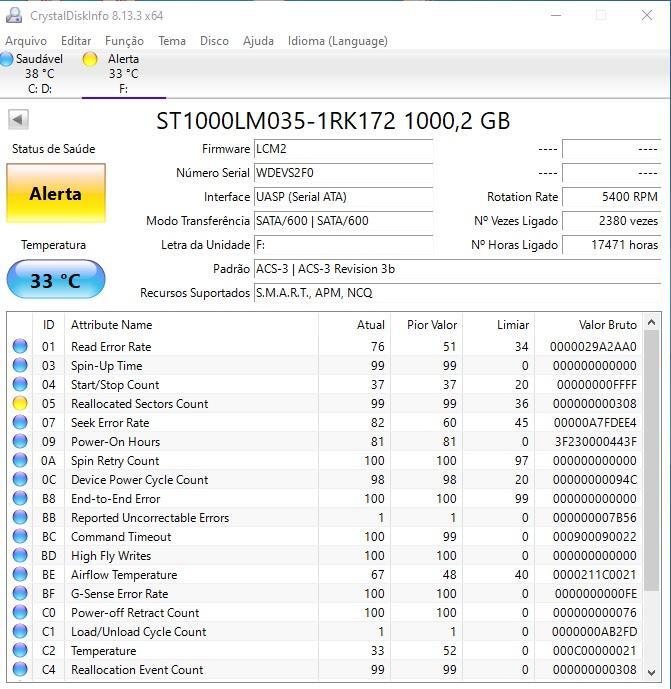
Task: Select raw value 3F230000443F of Power-On Hours
Action: 596,442
